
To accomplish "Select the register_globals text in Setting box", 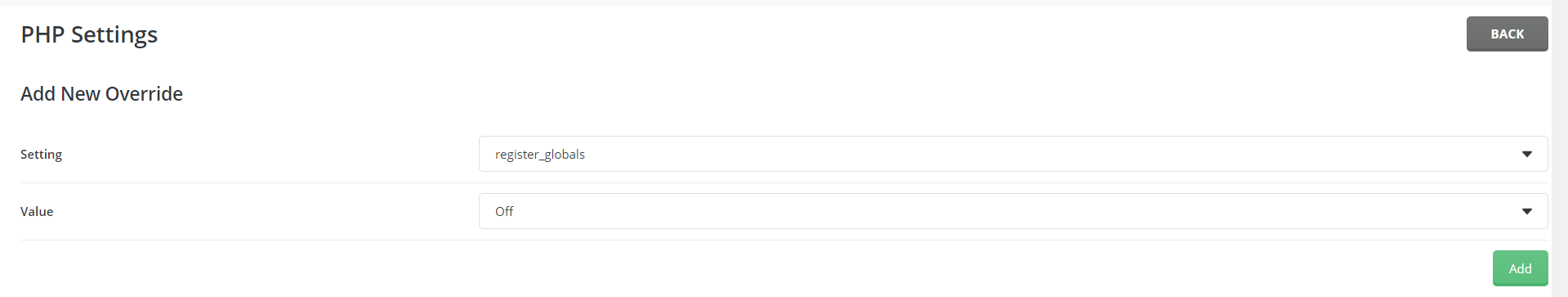I will click(540, 154).
